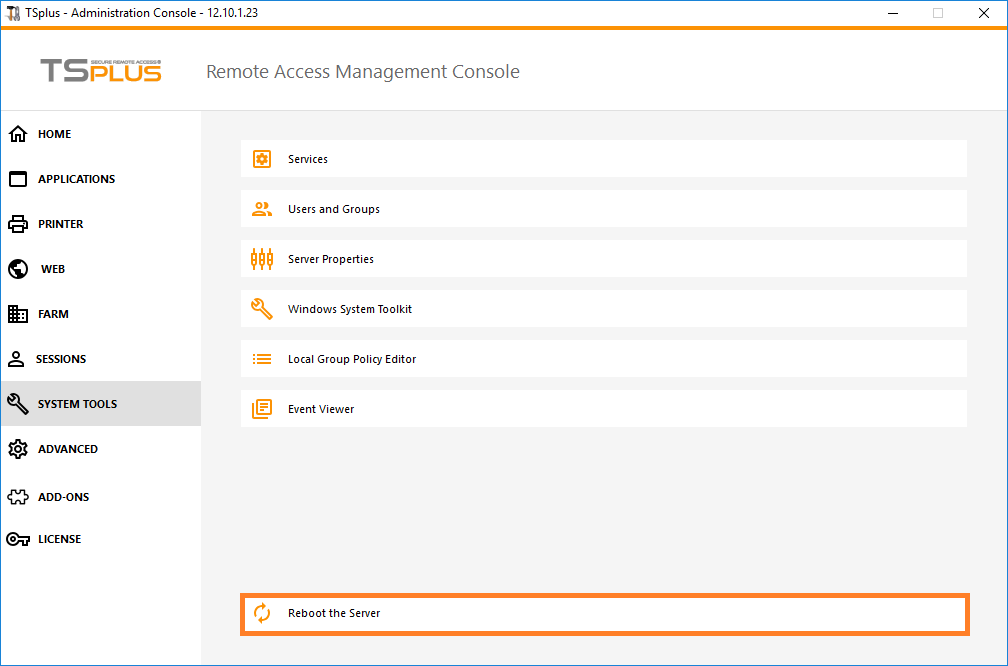1008x666 pixels.
Task: Click the gear icon for ADVANCED
Action: 18,449
